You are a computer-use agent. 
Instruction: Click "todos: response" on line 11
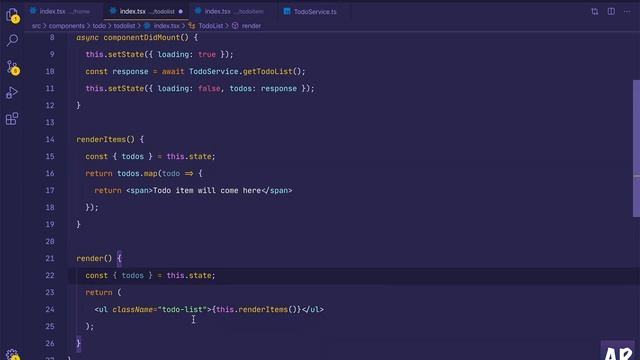(x=263, y=89)
